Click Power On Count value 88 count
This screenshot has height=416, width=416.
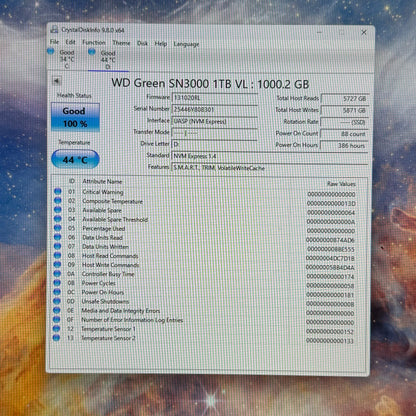(x=344, y=134)
